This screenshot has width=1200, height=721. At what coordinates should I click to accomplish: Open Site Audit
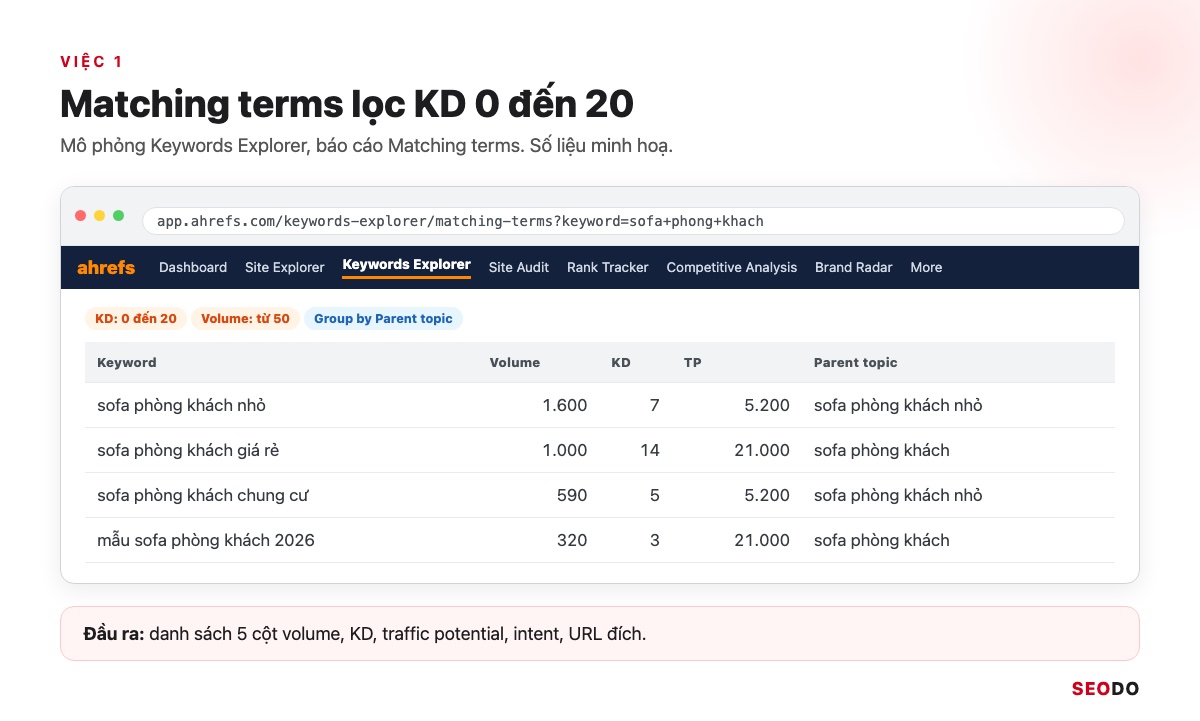519,267
